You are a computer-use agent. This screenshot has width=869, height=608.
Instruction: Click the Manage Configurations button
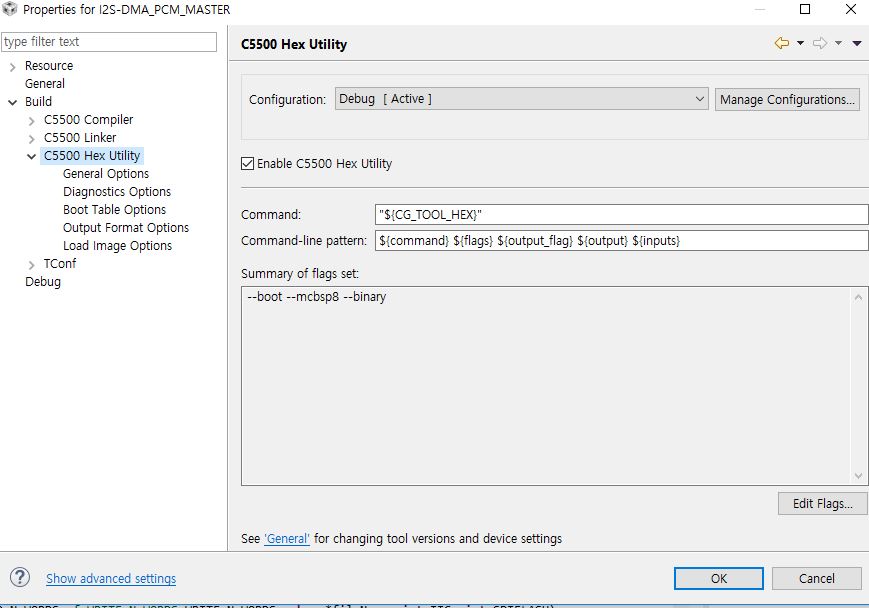787,99
